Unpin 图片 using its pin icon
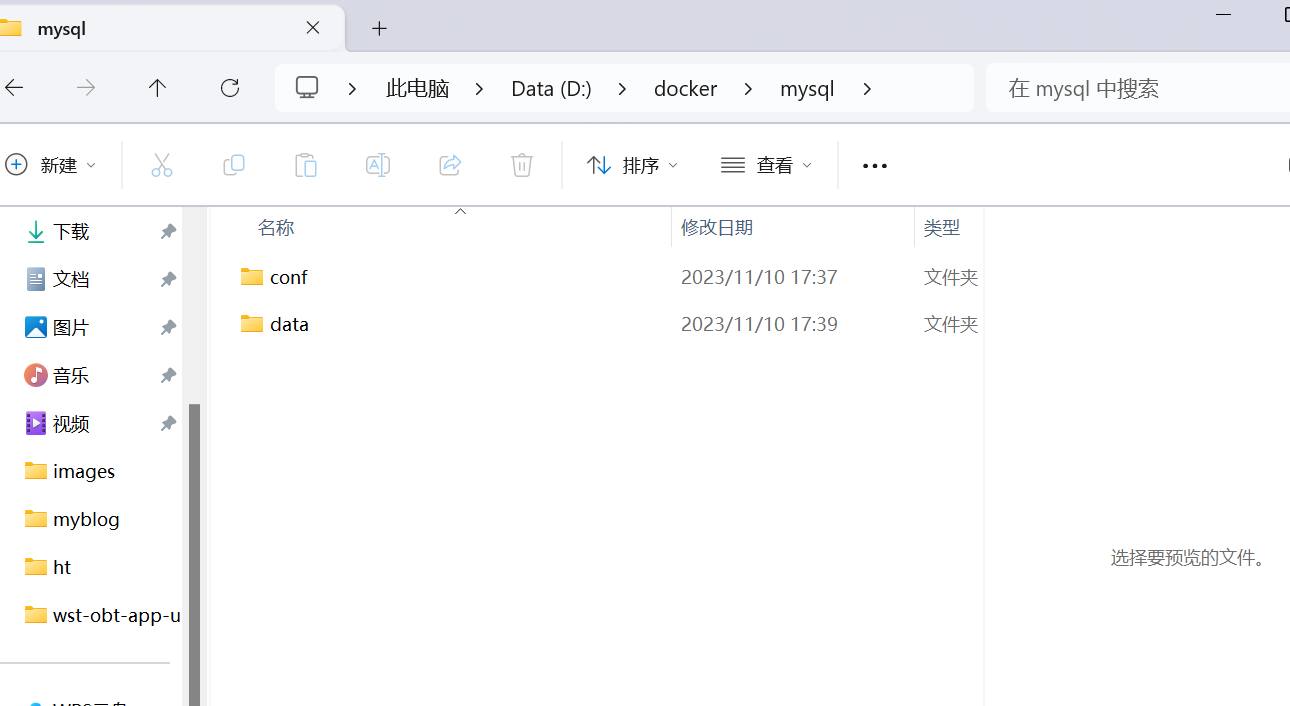Image resolution: width=1290 pixels, height=706 pixels. click(x=168, y=327)
